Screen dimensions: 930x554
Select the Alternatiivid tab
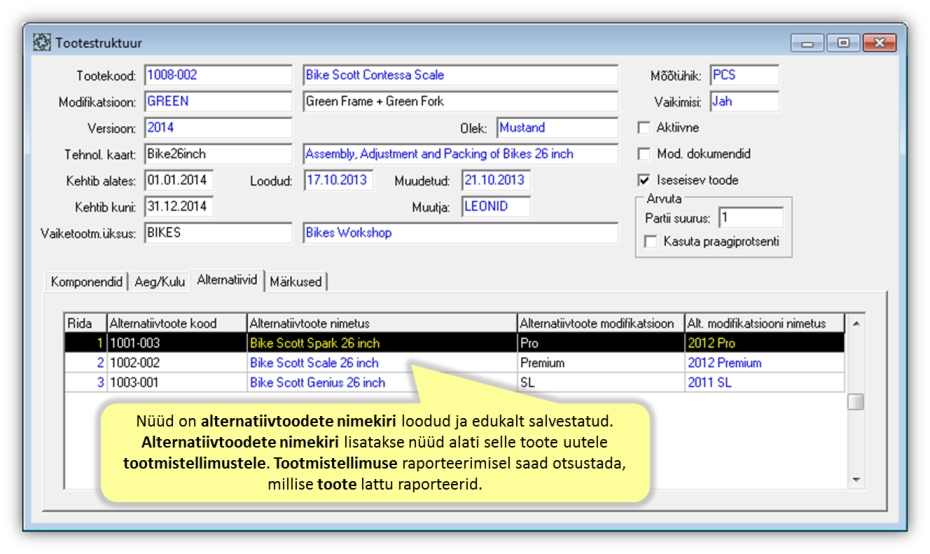pos(227,280)
